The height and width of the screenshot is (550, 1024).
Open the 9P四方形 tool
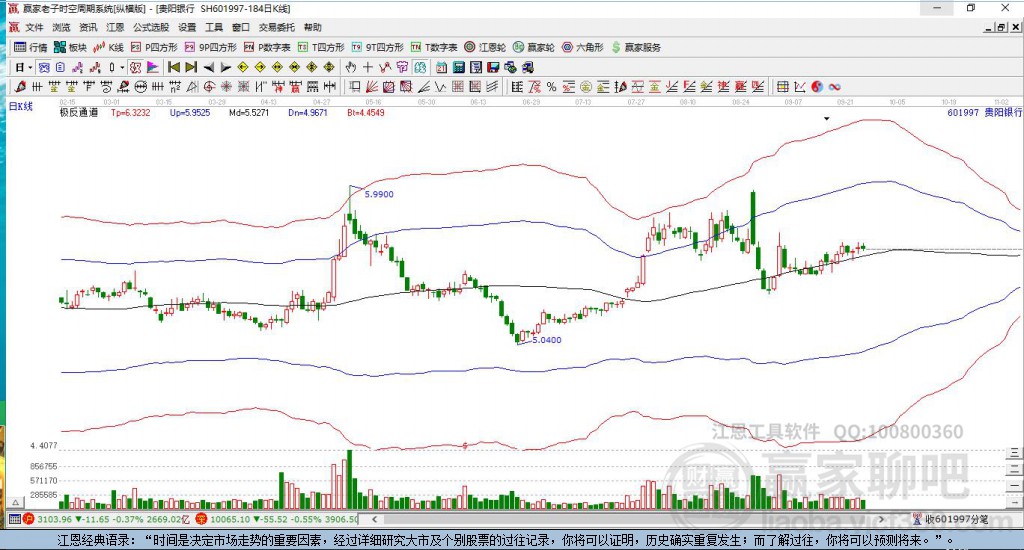(x=210, y=47)
